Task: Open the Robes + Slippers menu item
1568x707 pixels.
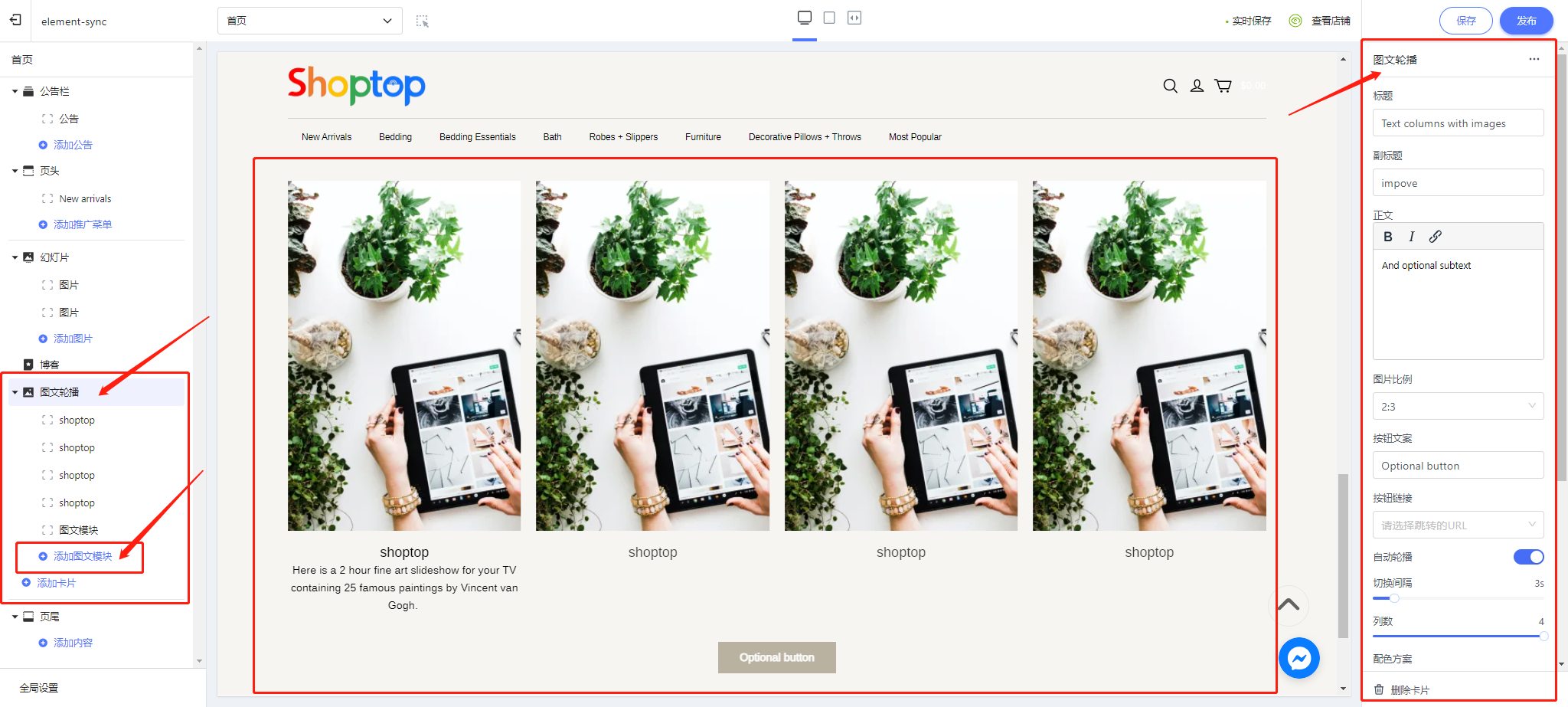Action: coord(623,137)
